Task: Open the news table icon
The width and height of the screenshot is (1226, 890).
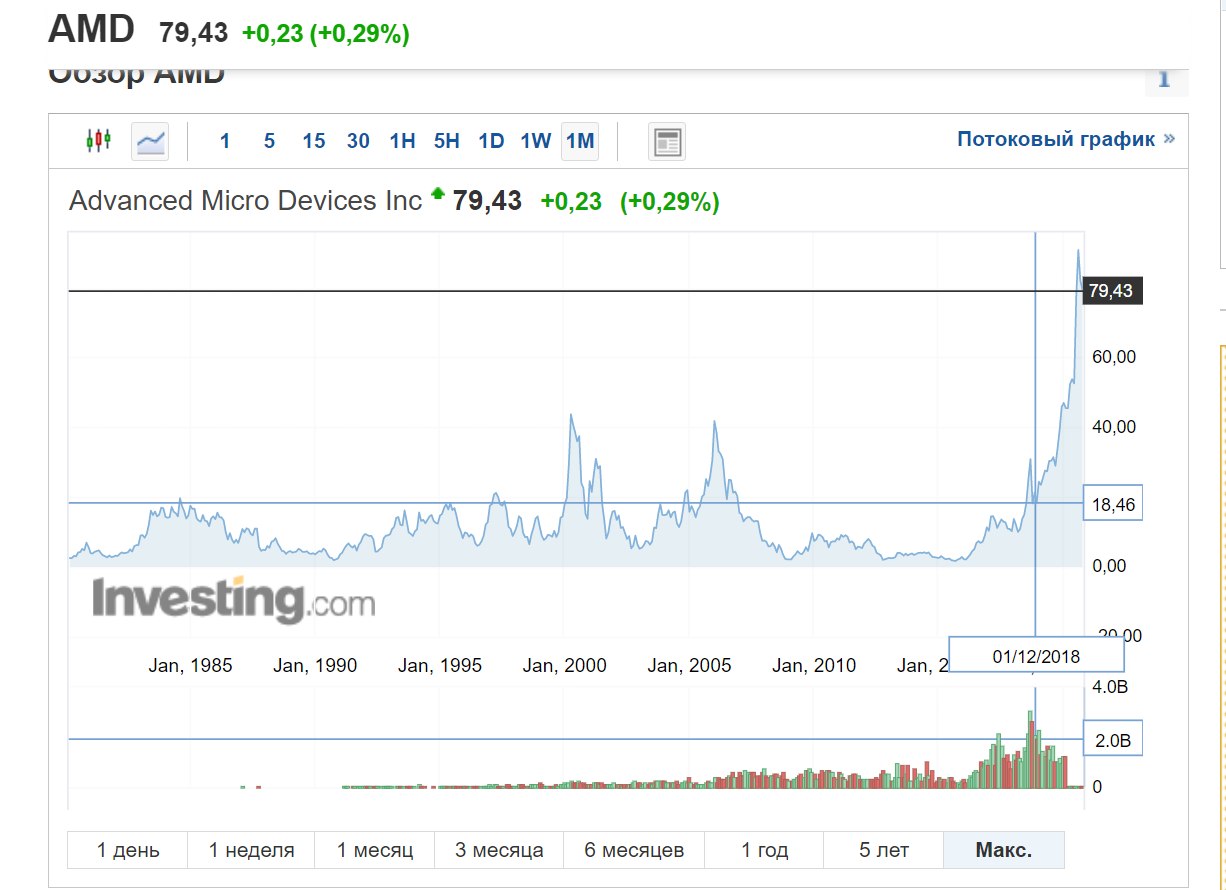Action: (x=667, y=141)
